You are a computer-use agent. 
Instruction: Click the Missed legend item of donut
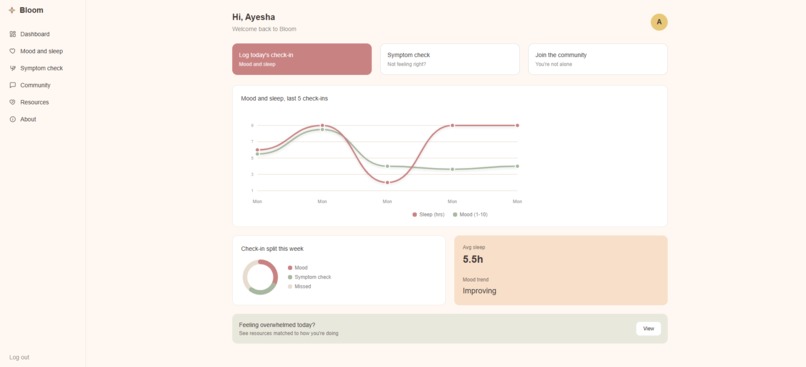click(x=299, y=286)
